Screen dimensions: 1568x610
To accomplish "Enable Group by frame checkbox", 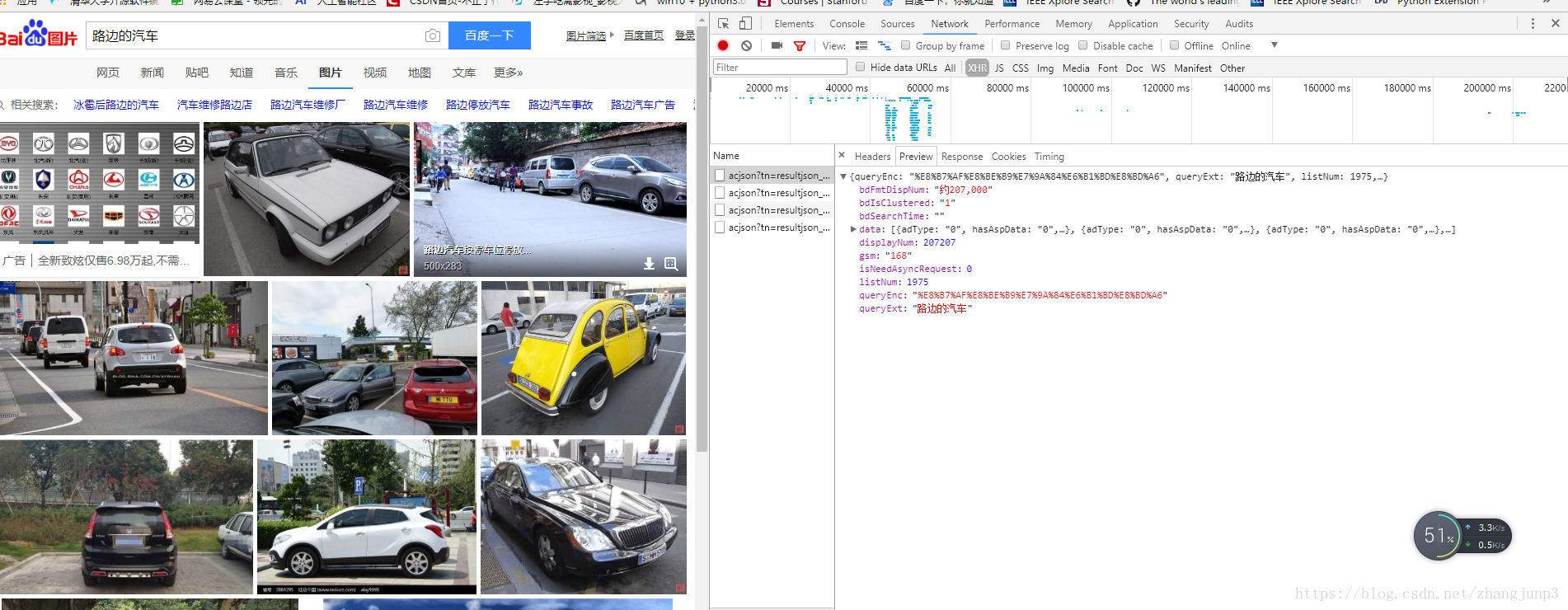I will pos(905,45).
